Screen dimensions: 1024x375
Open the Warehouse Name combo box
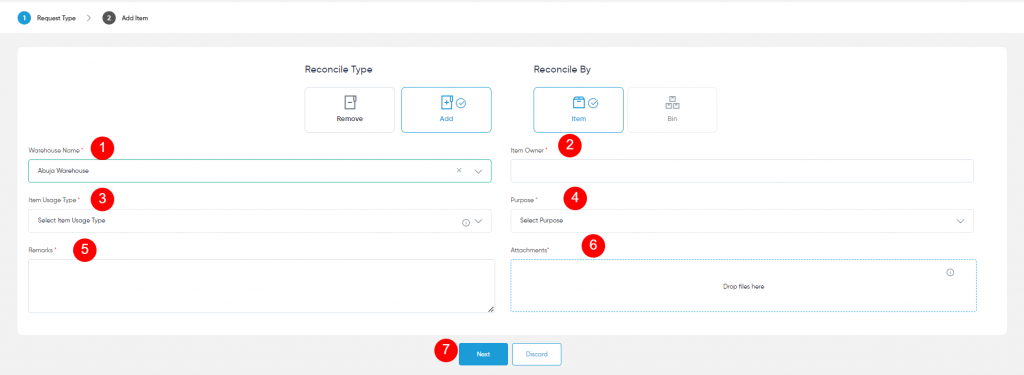click(260, 171)
